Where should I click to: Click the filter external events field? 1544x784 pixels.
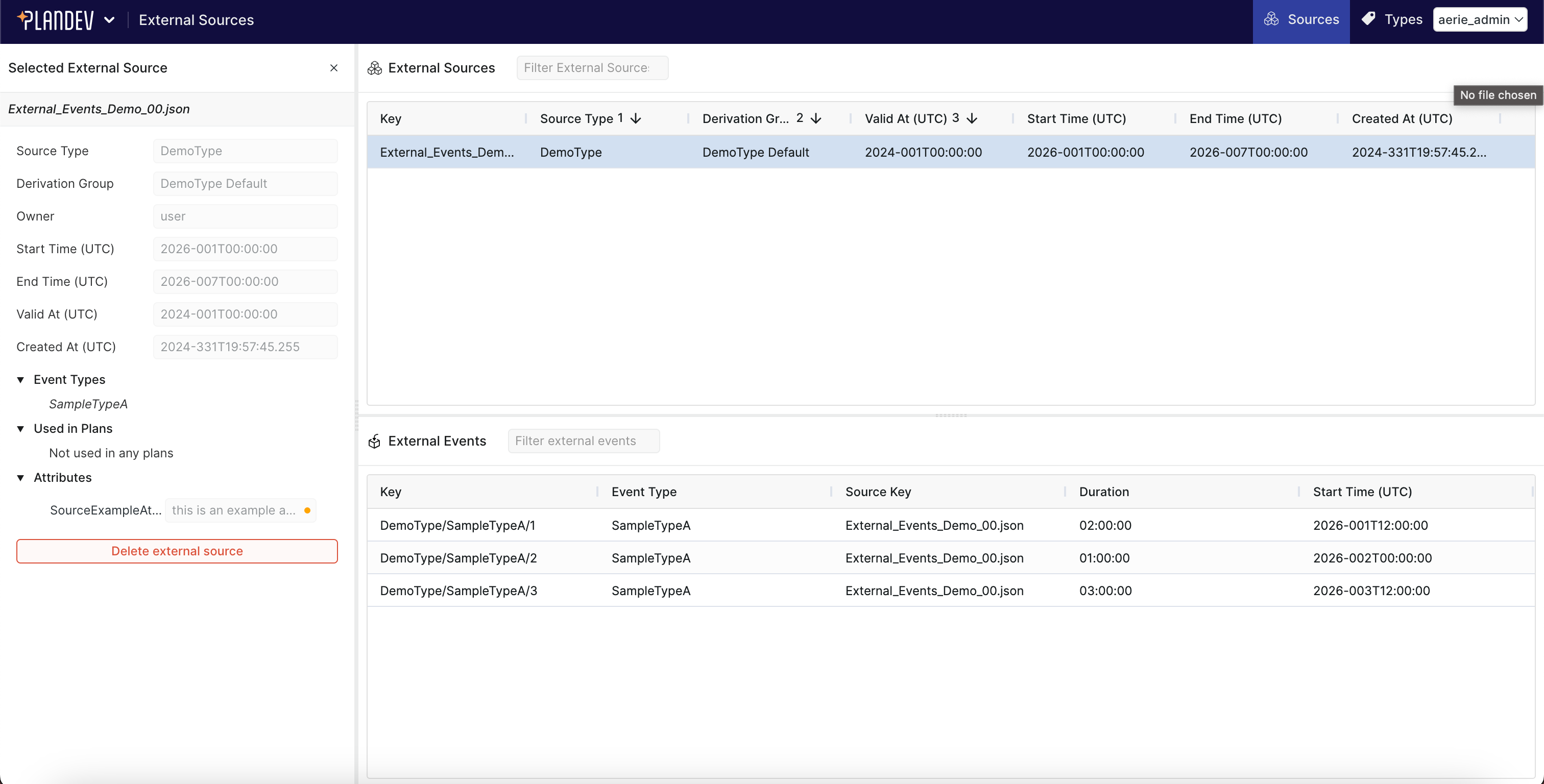583,440
